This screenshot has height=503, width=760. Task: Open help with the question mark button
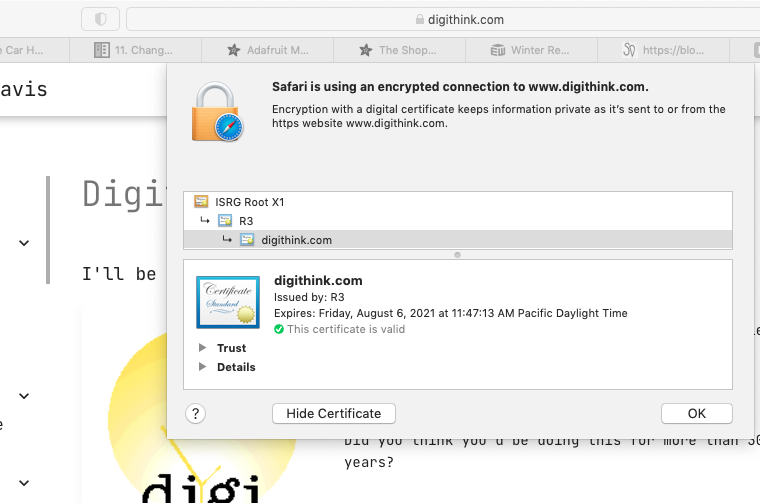[195, 414]
